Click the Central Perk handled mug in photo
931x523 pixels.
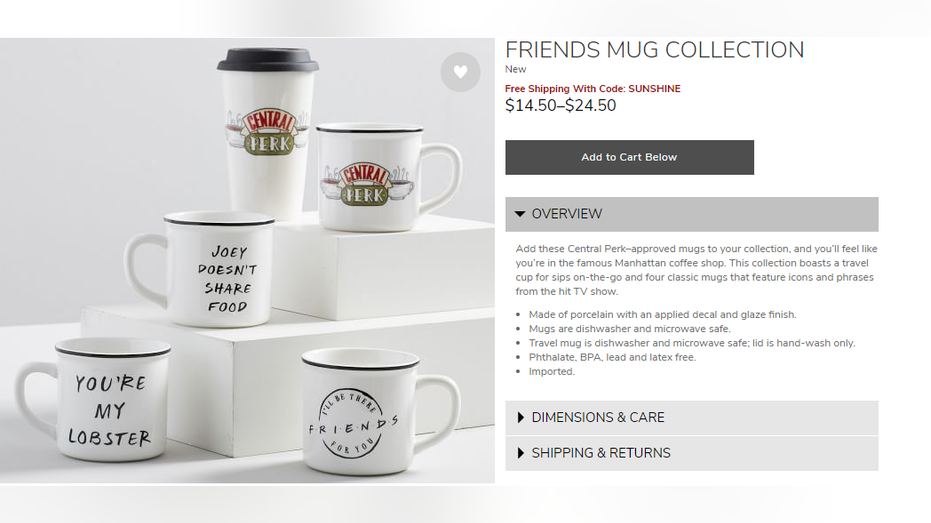pos(388,177)
